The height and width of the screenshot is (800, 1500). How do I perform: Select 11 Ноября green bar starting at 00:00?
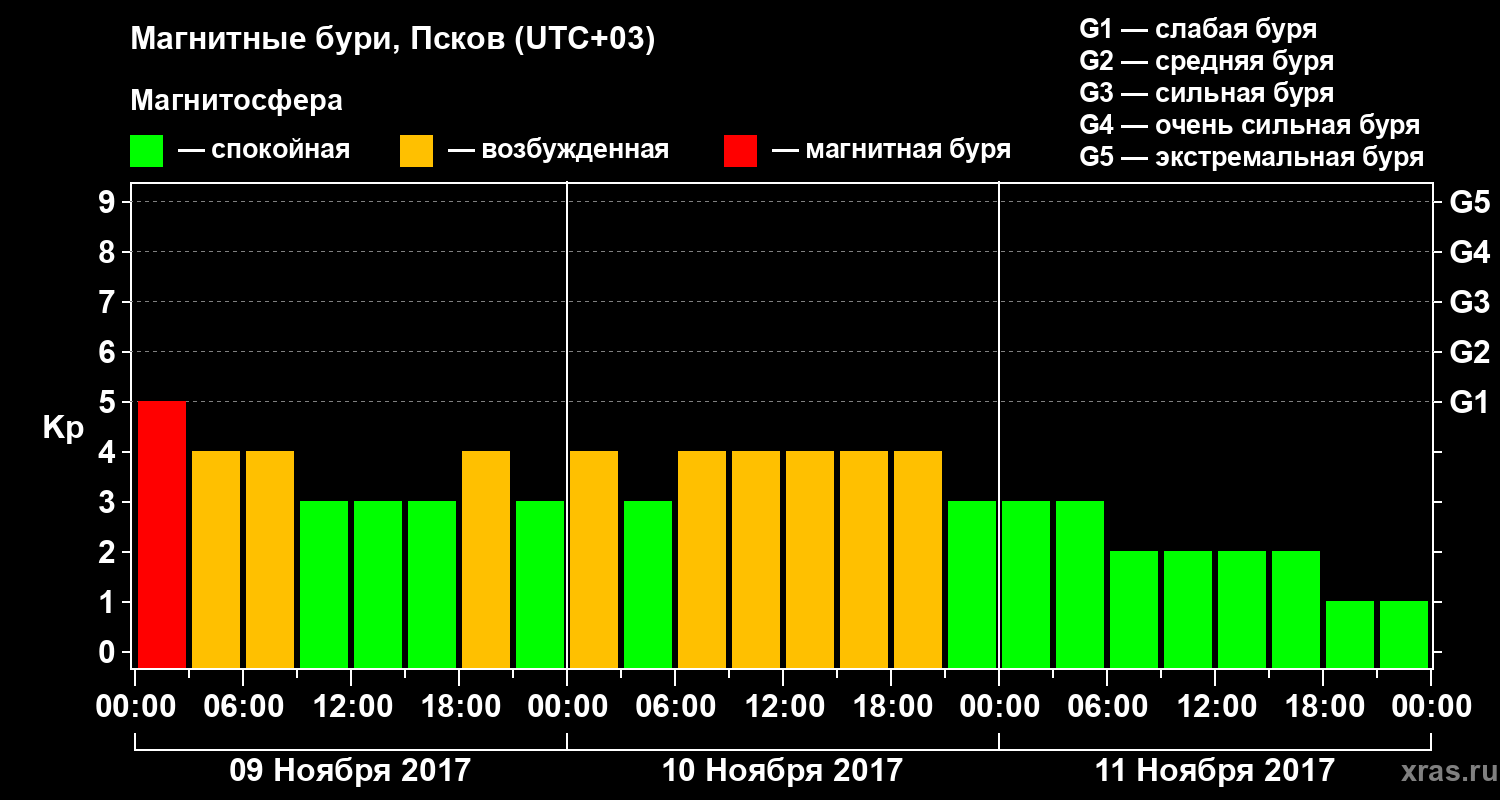click(1026, 584)
